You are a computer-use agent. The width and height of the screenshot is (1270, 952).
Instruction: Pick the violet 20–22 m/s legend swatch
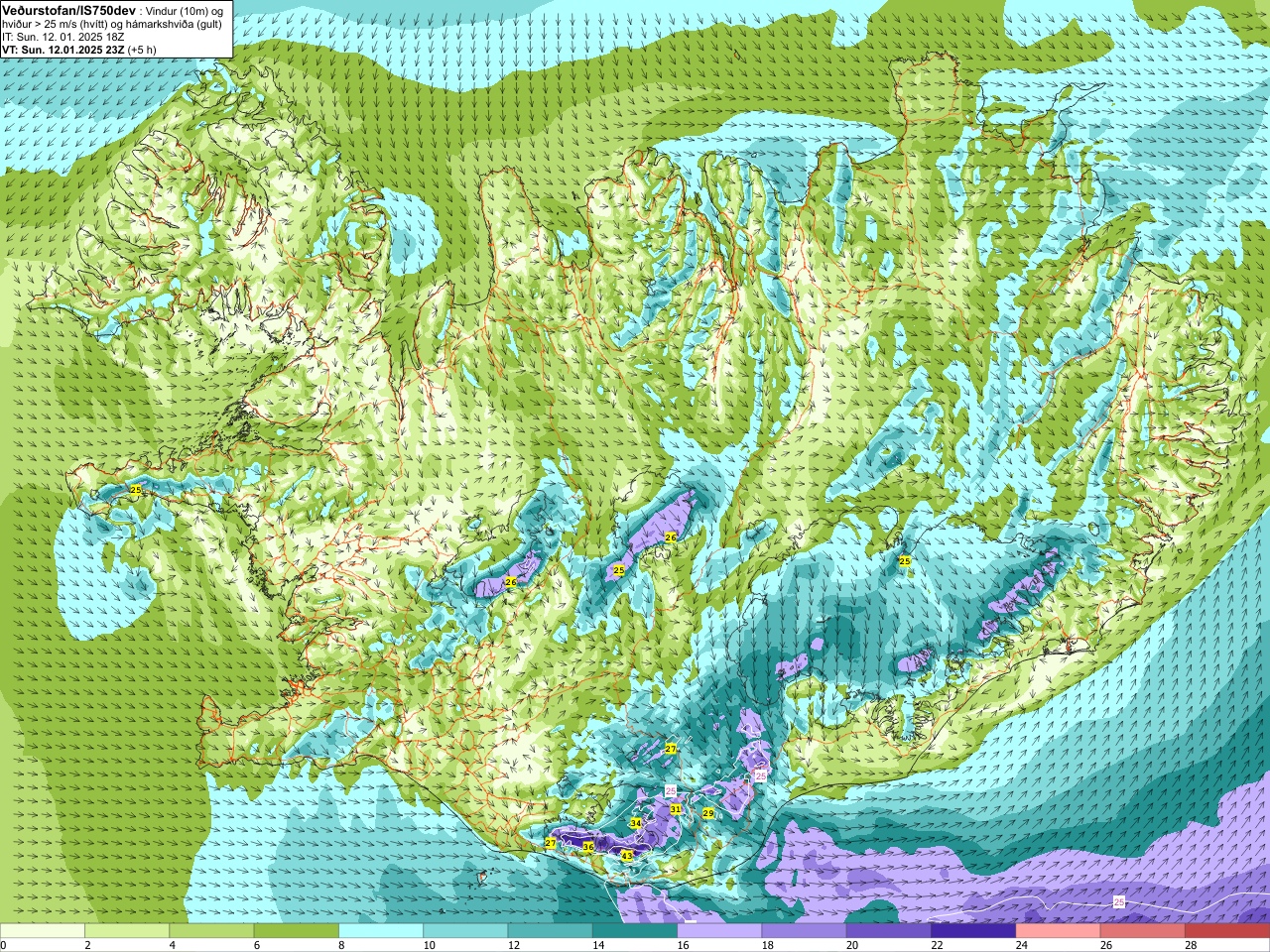click(x=889, y=931)
